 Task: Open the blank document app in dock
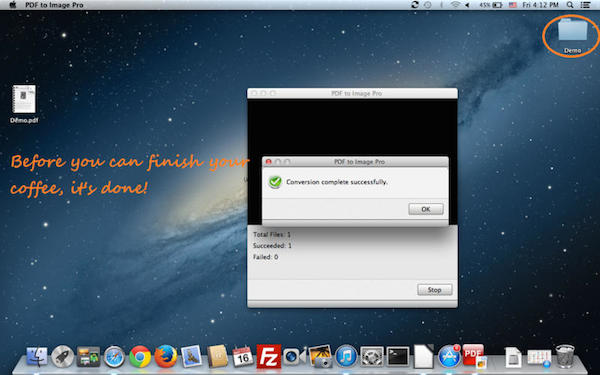(x=424, y=356)
